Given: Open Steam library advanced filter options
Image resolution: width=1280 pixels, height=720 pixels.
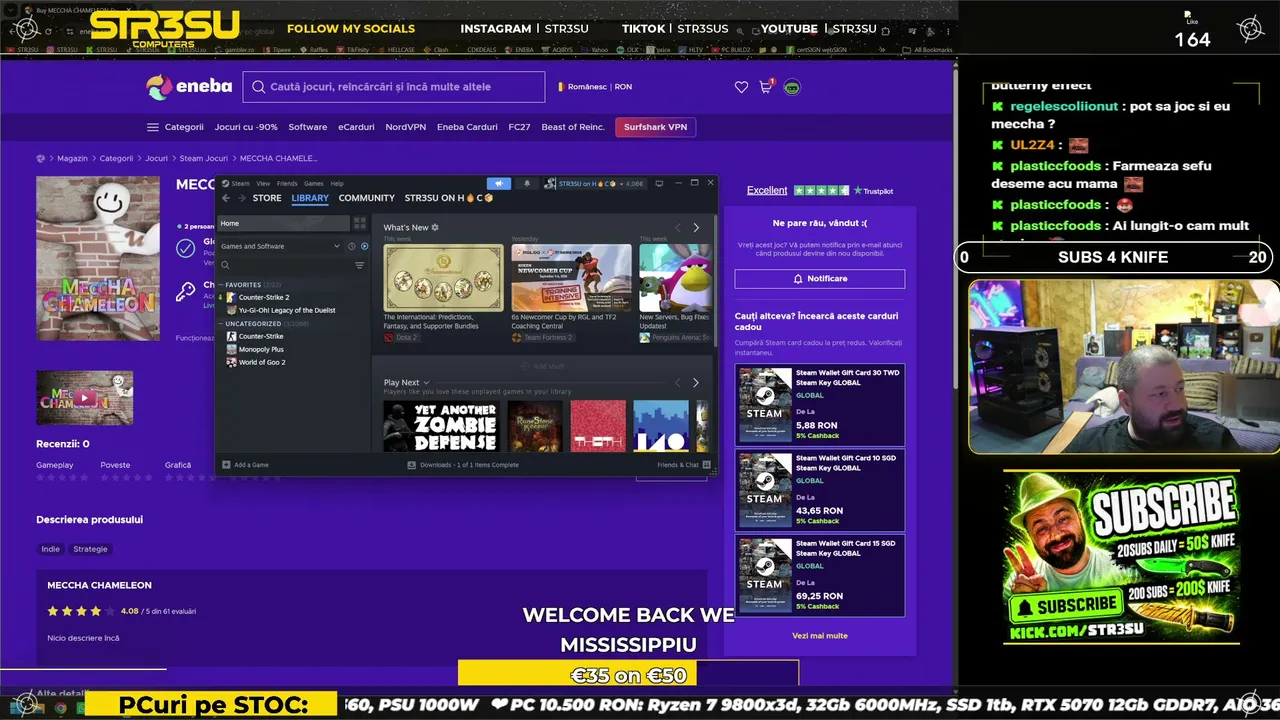Looking at the screenshot, I should pyautogui.click(x=360, y=265).
